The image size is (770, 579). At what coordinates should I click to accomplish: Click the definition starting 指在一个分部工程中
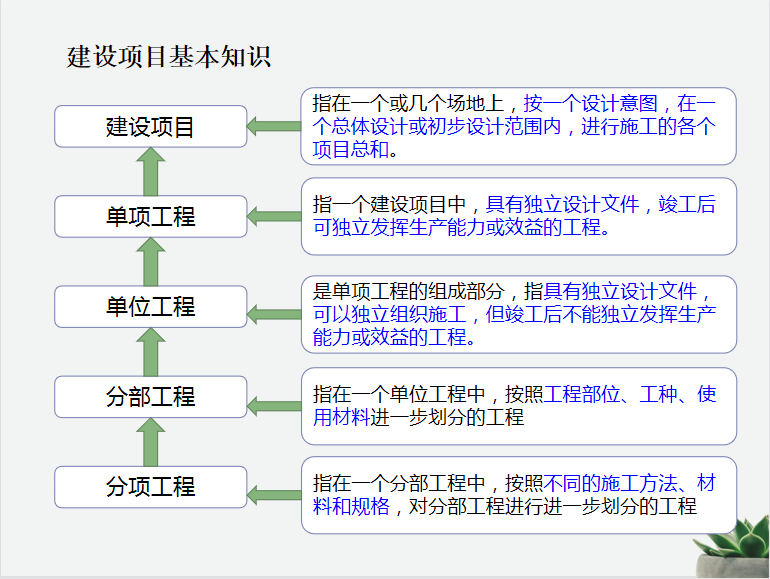coord(519,495)
